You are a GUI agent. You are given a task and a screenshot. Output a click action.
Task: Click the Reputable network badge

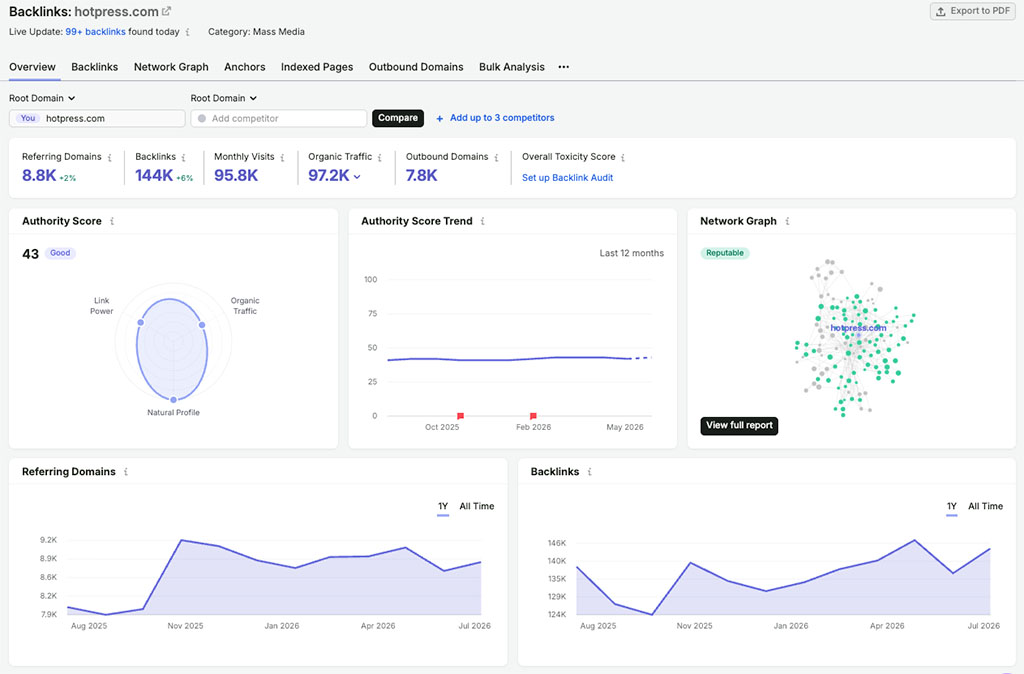tap(725, 253)
